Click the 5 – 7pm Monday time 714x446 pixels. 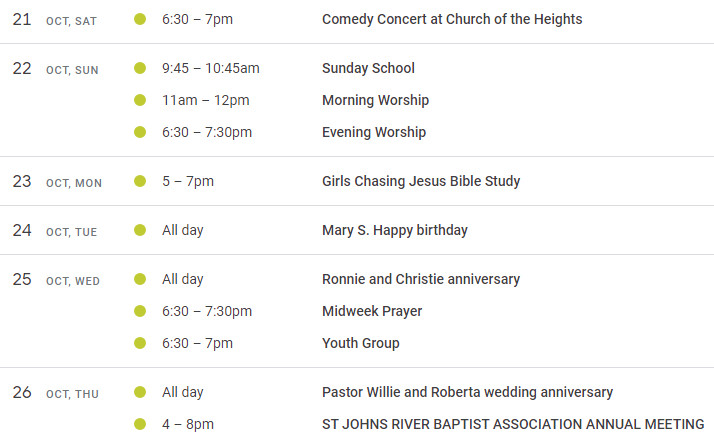click(x=188, y=181)
